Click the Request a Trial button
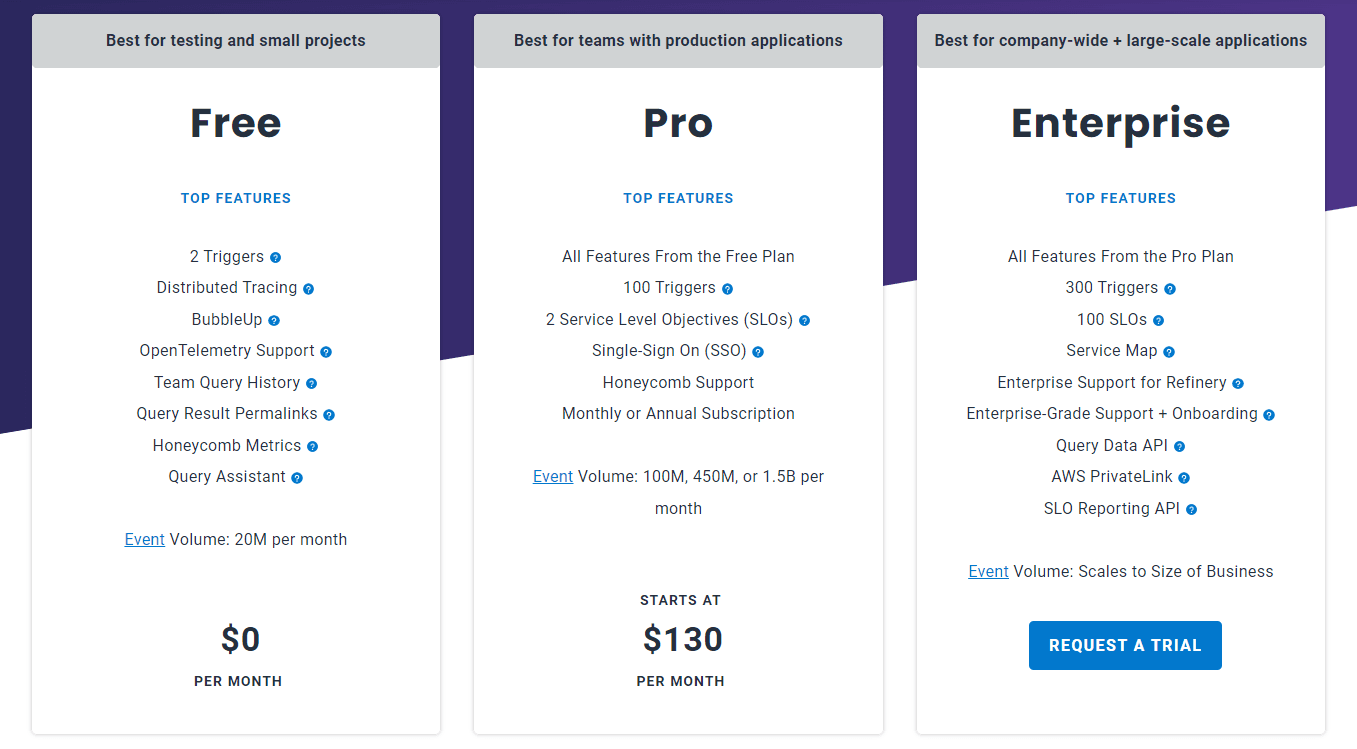 (1125, 646)
